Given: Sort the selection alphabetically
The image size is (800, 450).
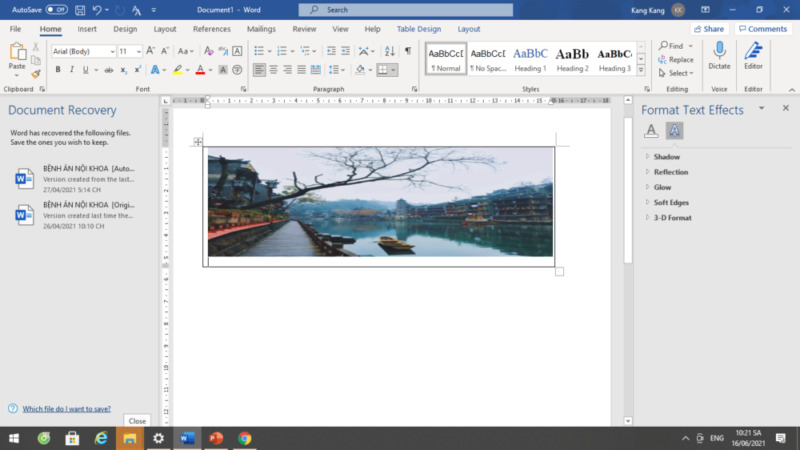Looking at the screenshot, I should click(390, 51).
